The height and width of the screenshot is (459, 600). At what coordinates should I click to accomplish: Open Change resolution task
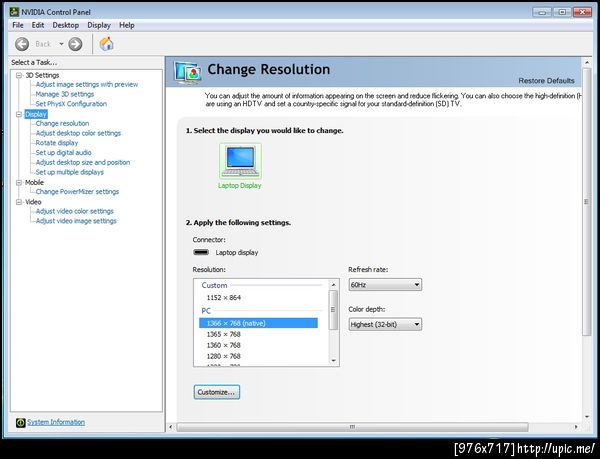(x=62, y=124)
